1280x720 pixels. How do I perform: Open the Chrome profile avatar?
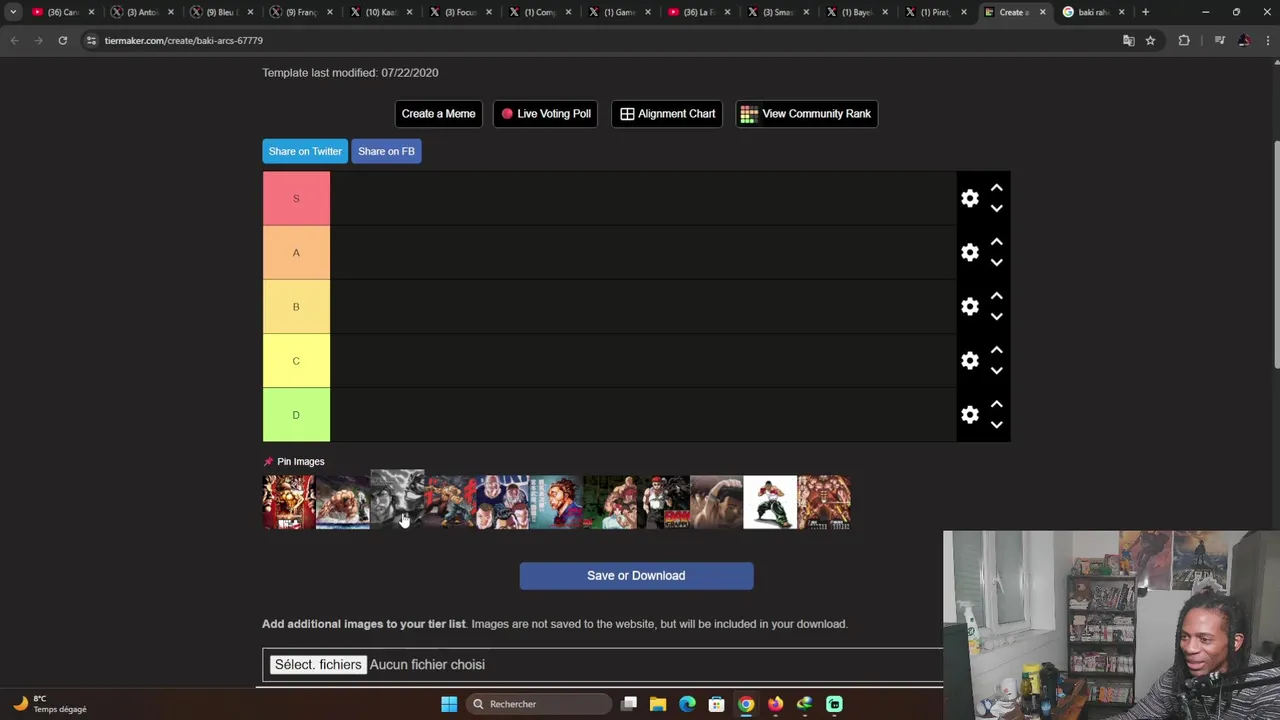pyautogui.click(x=1243, y=40)
